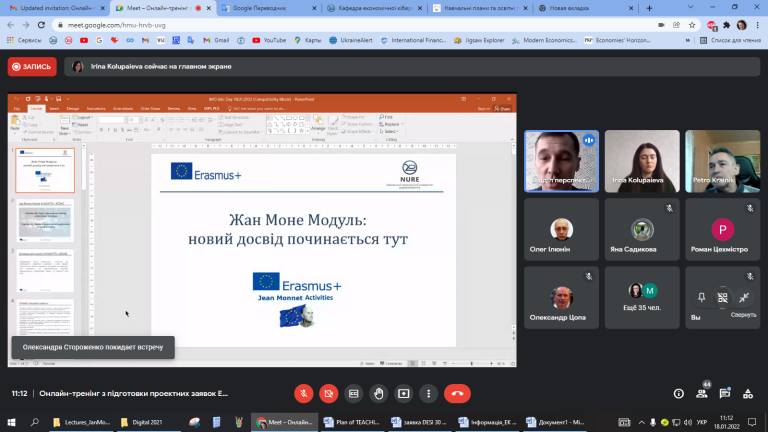Open Activities icon in Meet
768x432 pixels.
click(x=747, y=393)
